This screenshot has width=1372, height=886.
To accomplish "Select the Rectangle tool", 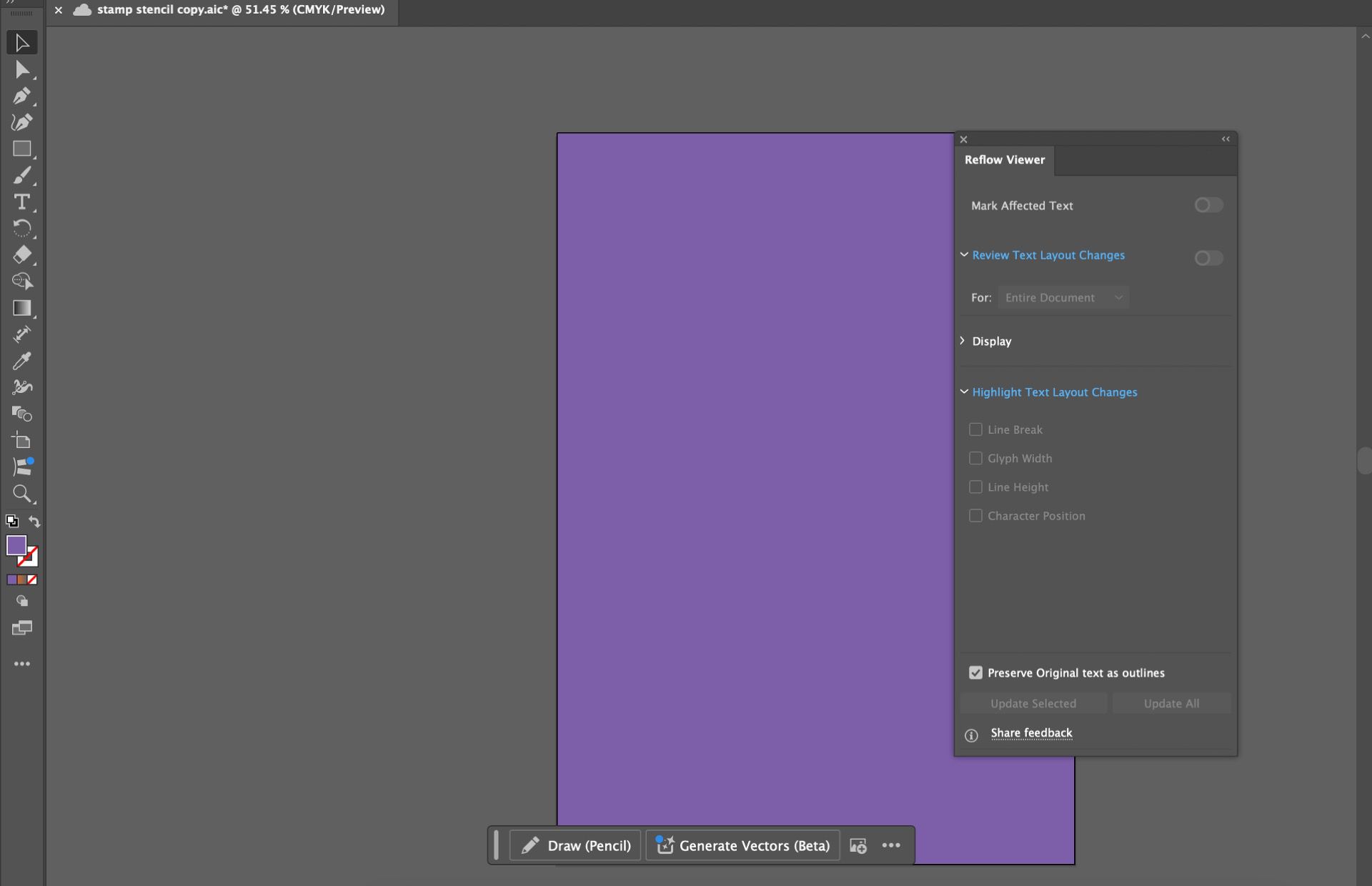I will [21, 149].
